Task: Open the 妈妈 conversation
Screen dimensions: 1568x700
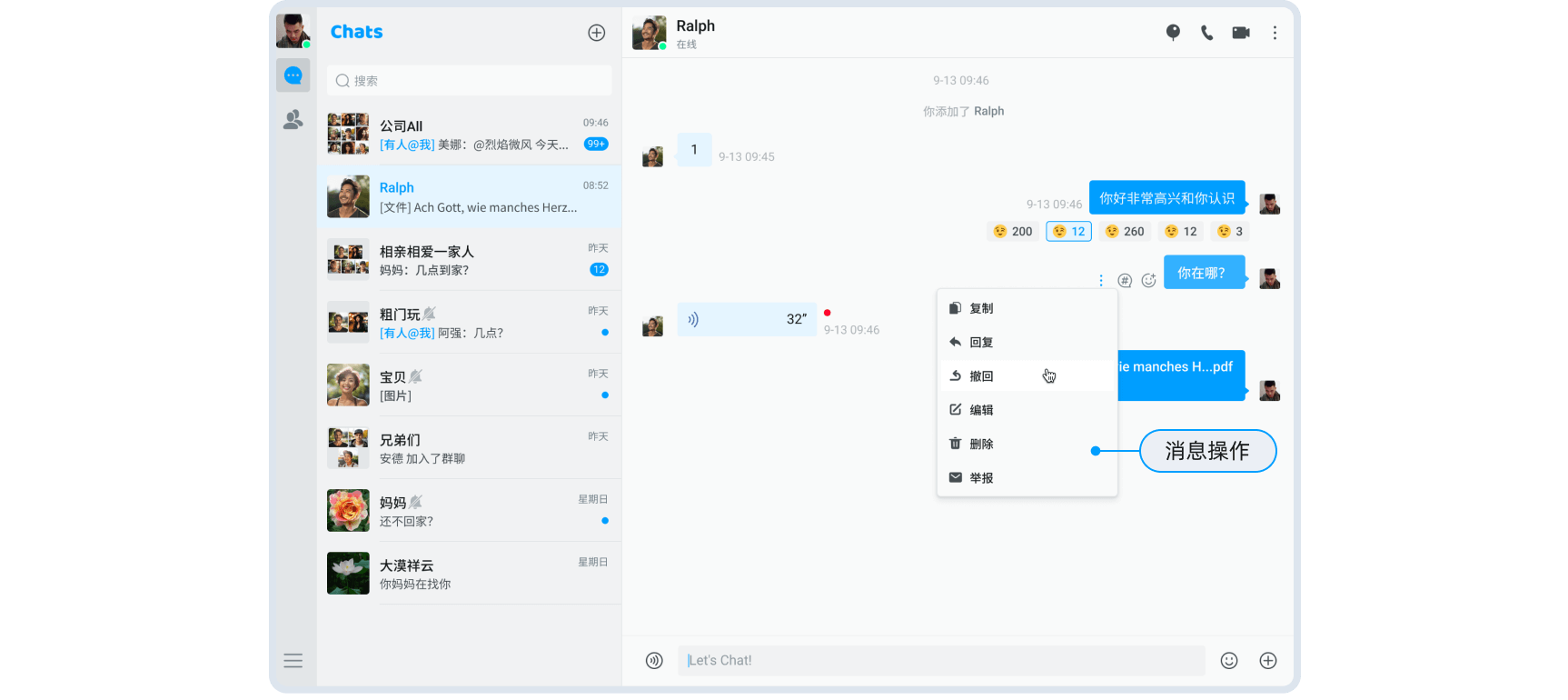Action: pyautogui.click(x=469, y=510)
